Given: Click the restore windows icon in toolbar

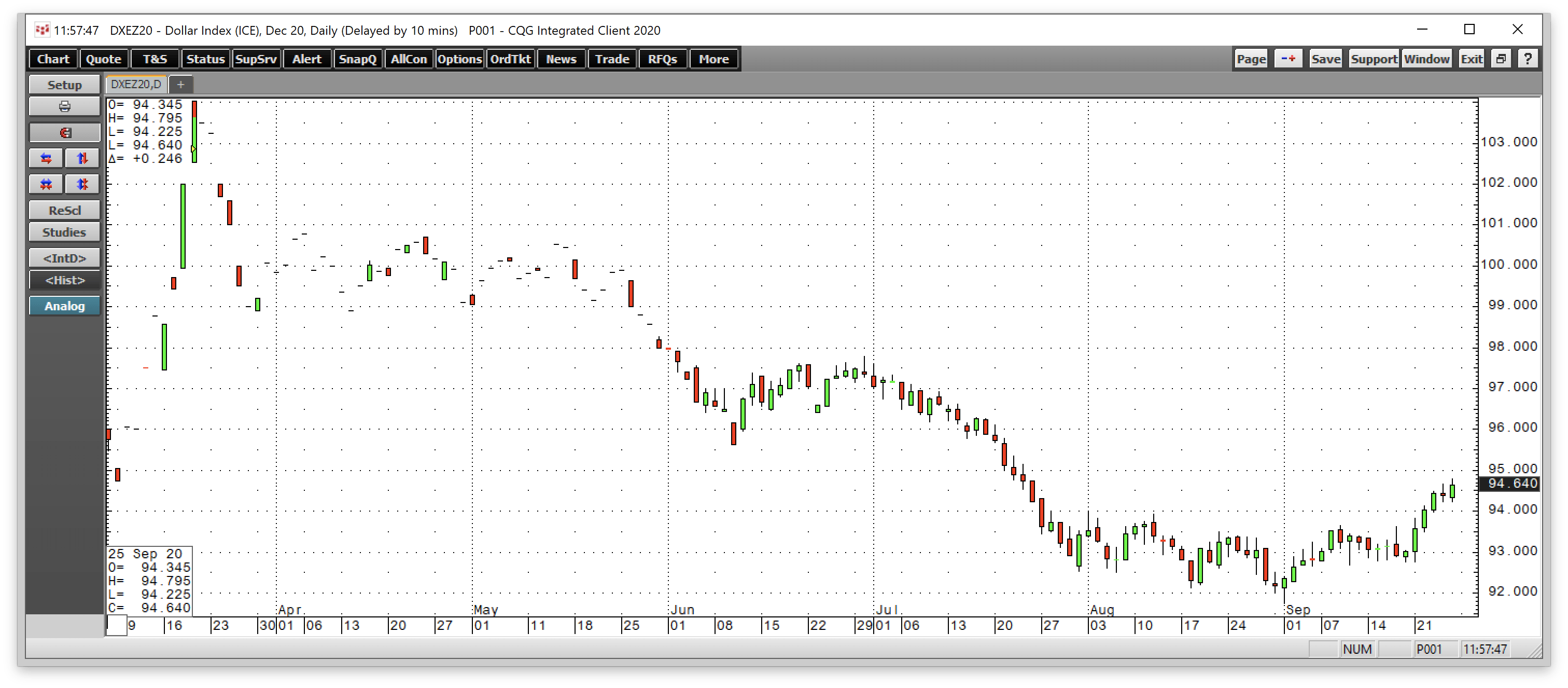Looking at the screenshot, I should click(x=1501, y=59).
